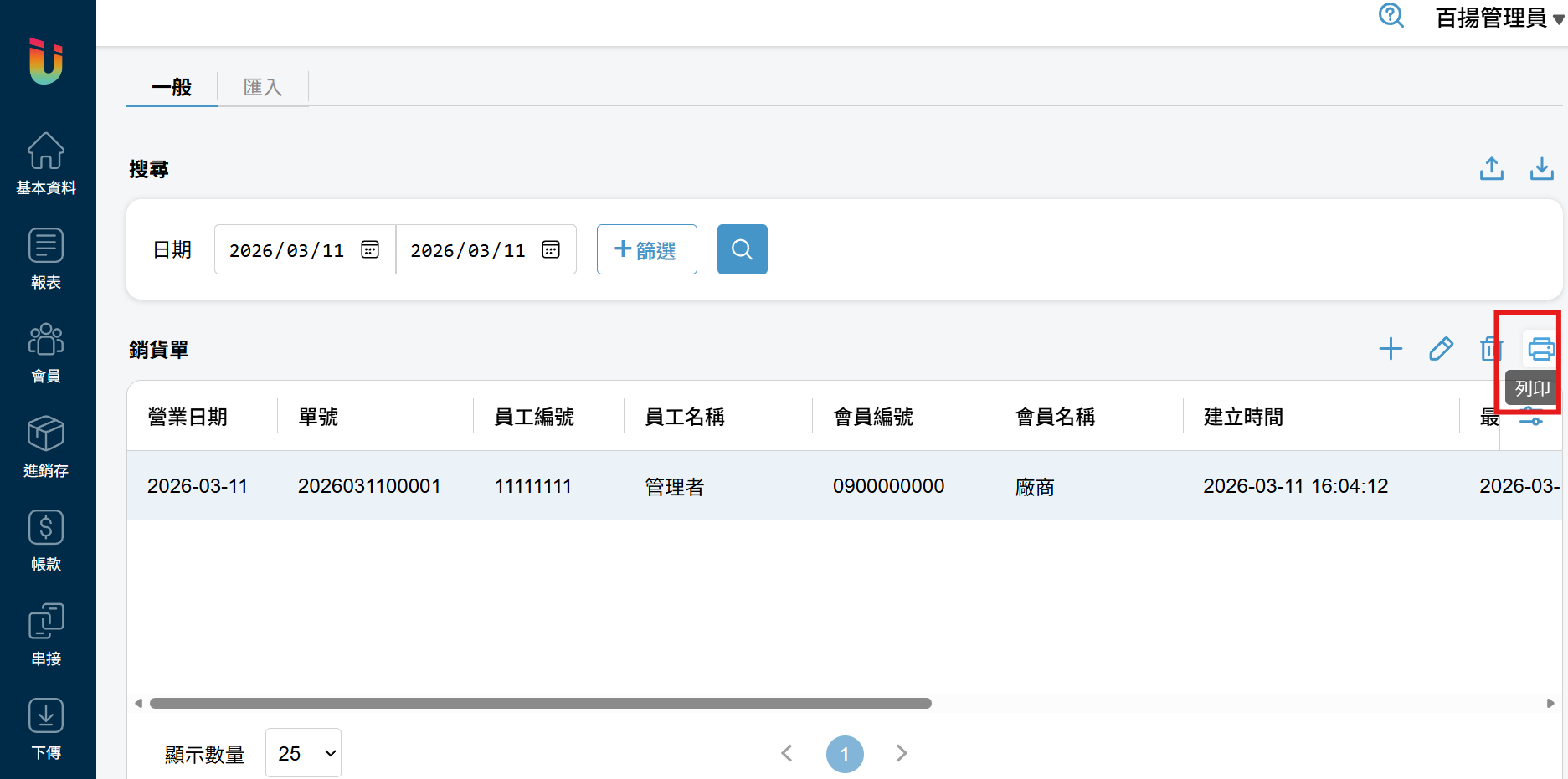Click the plus icon to add sales order
The width and height of the screenshot is (1568, 779).
(1391, 348)
